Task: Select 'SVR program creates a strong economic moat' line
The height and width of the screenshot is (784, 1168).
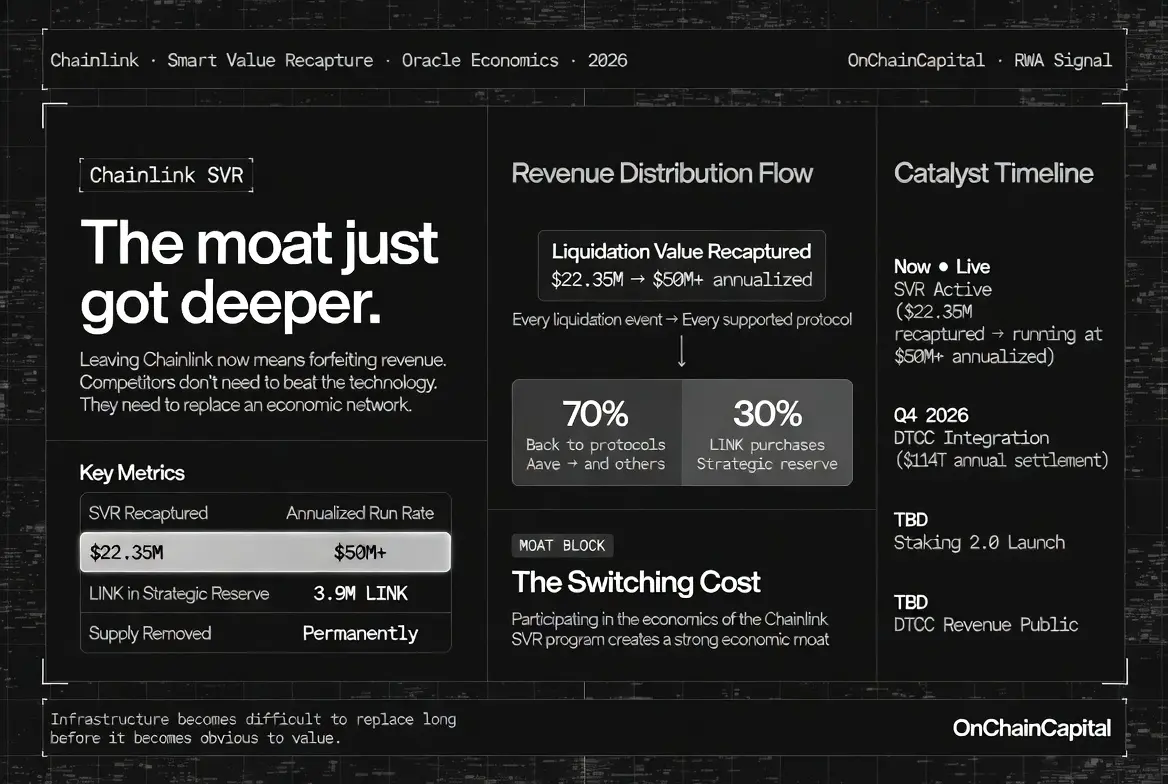Action: 670,639
